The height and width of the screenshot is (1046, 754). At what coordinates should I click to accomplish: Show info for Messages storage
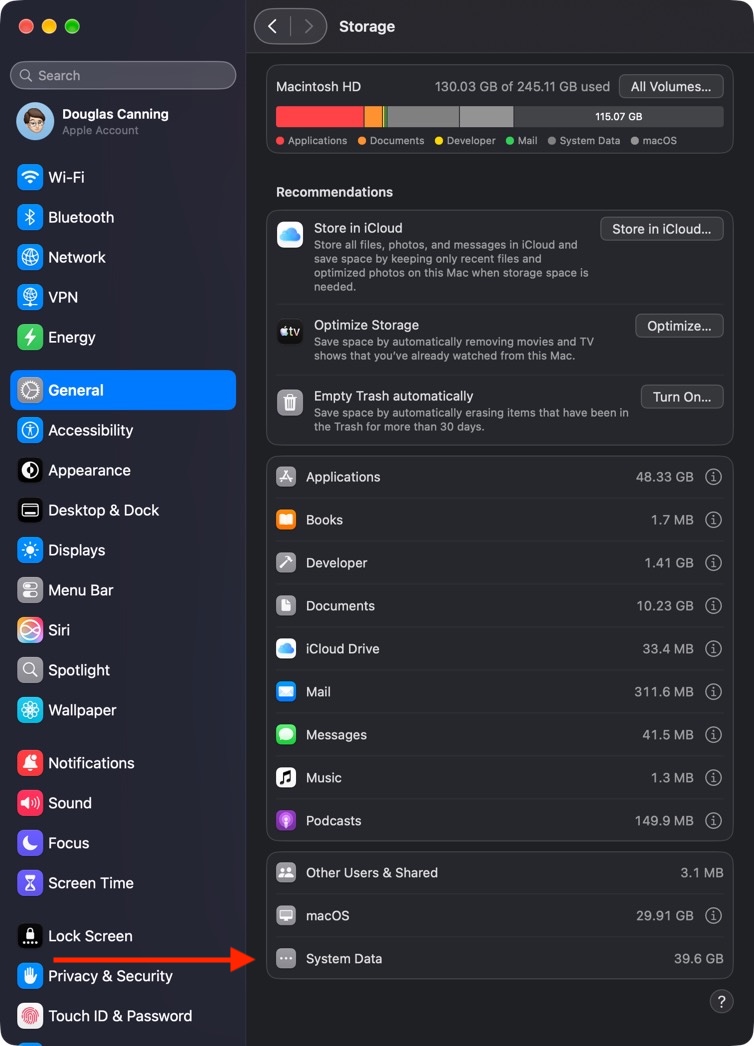pos(713,734)
